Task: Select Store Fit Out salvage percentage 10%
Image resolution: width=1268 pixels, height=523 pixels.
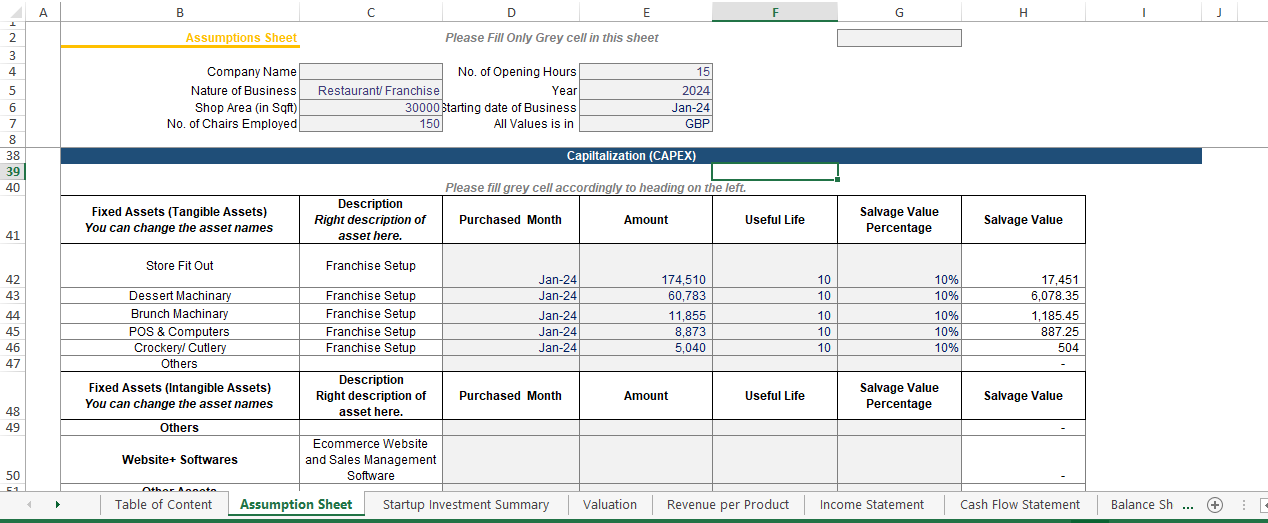Action: tap(899, 266)
